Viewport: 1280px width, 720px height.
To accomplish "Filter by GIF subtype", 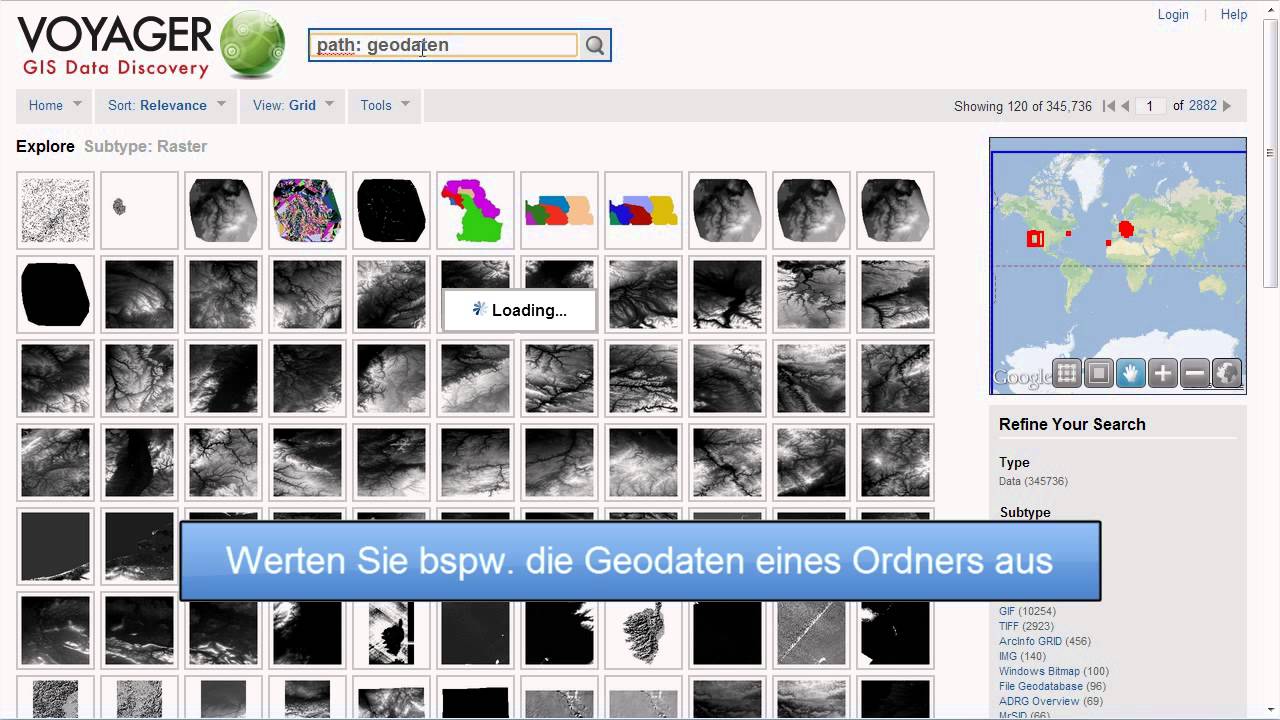I will click(1007, 611).
